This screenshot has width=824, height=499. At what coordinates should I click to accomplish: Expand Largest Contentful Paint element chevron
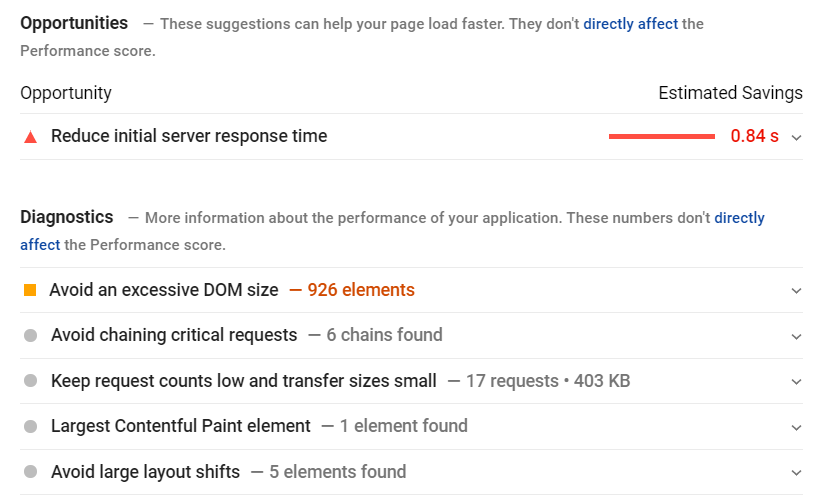pyautogui.click(x=796, y=427)
